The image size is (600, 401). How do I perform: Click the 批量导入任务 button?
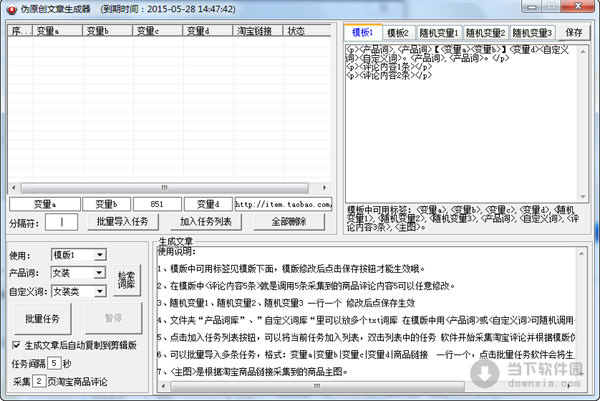[x=122, y=222]
